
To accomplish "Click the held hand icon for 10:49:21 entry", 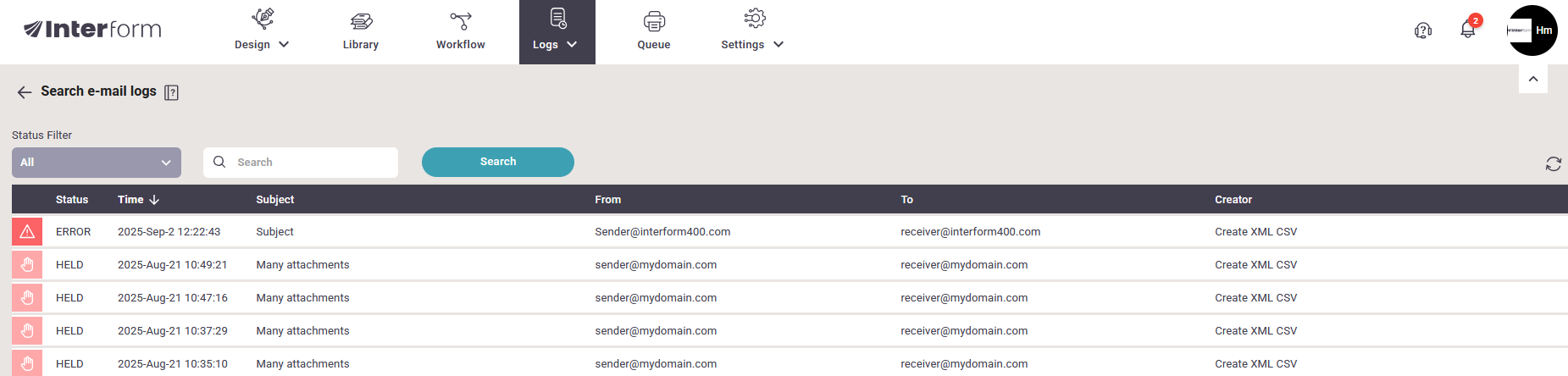I will click(x=27, y=265).
